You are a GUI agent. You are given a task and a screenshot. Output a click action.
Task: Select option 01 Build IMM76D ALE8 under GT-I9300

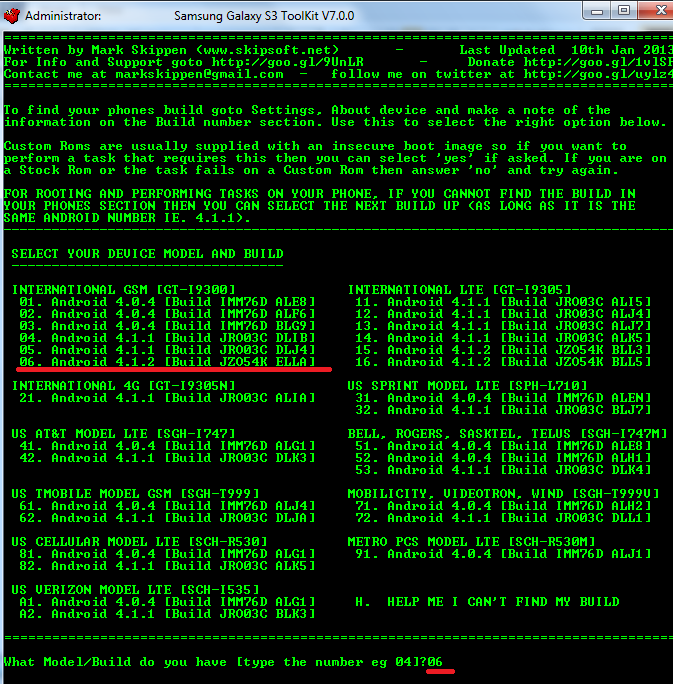[x=167, y=302]
